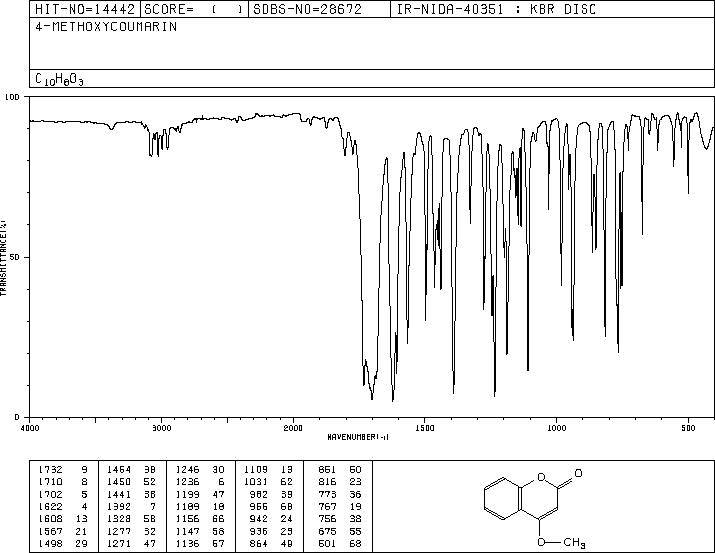Select the 2000 wavenumber axis tick label
Viewport: 715px width, 553px height.
pos(293,428)
